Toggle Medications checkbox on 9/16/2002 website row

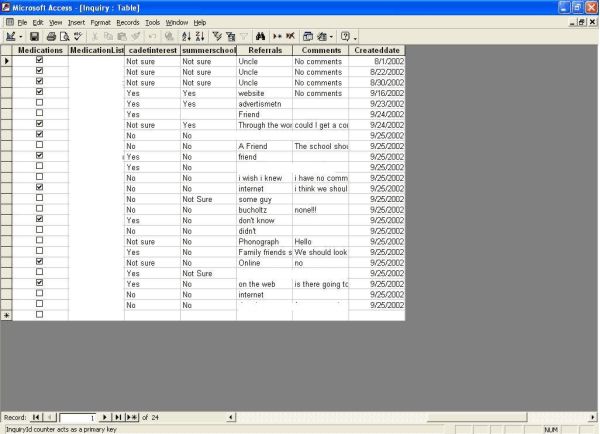(x=39, y=92)
